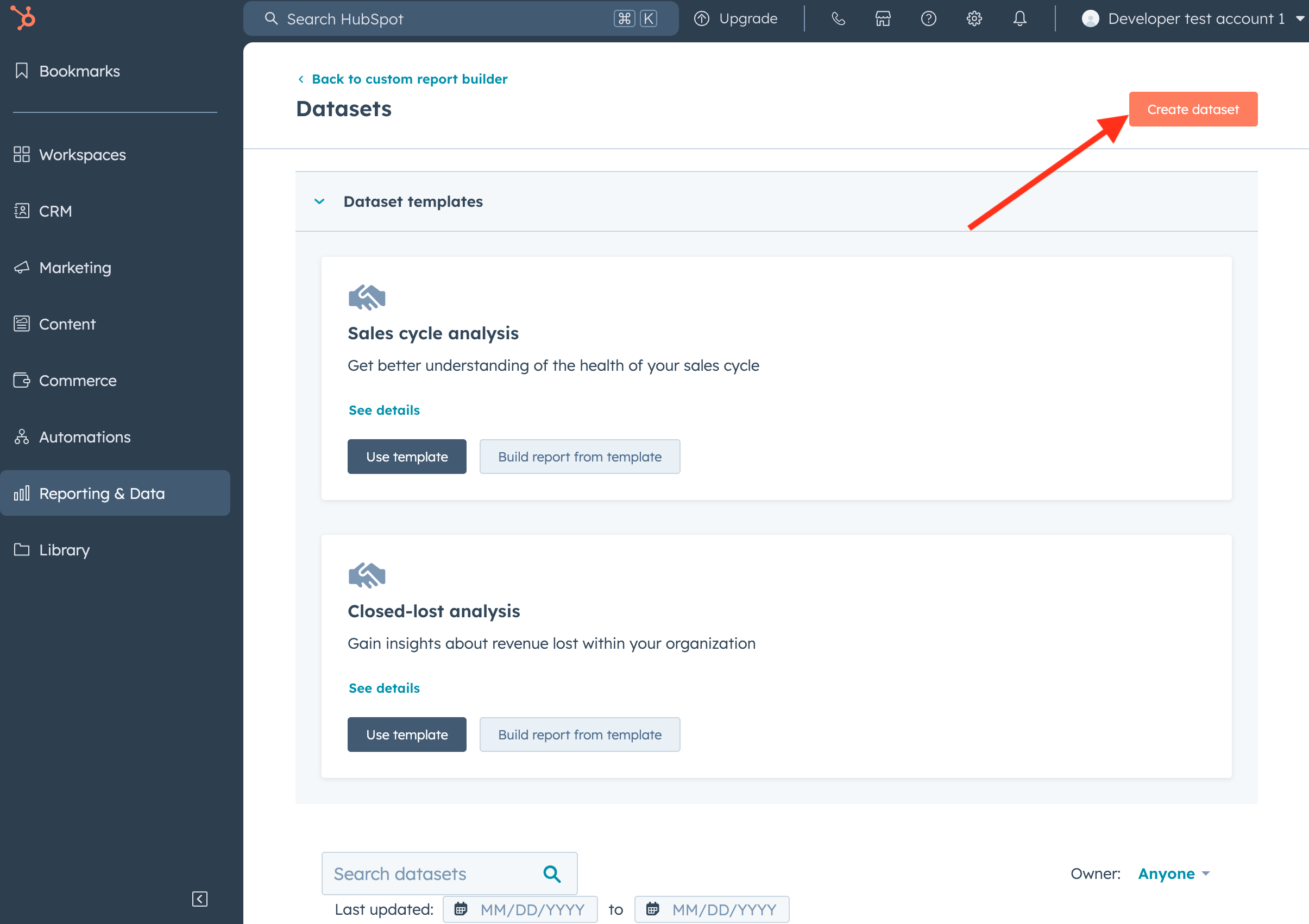Open the Commerce menu item

[115, 380]
